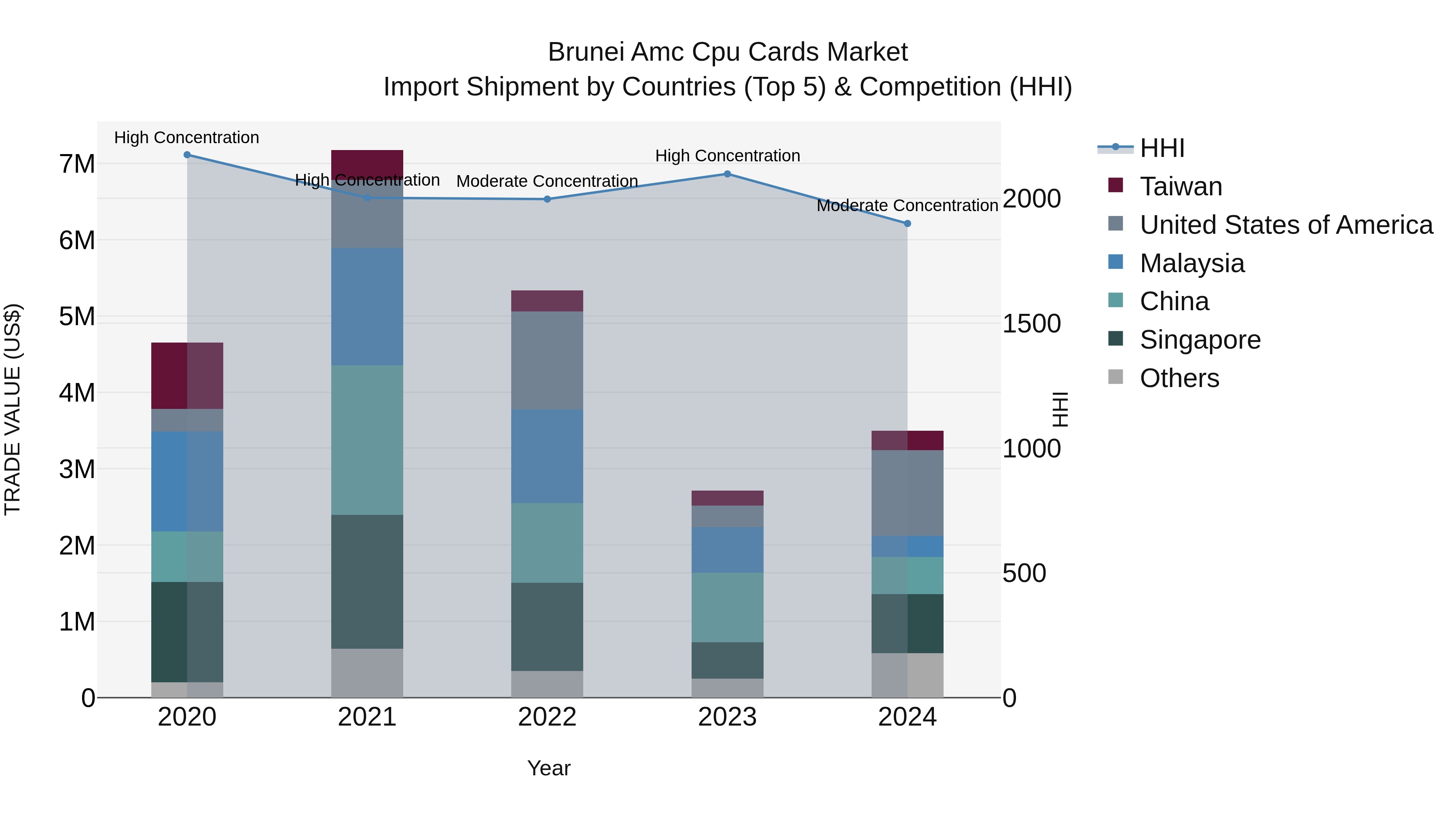Click the 2021 Others bar segment
This screenshot has height=819, width=1456.
point(367,673)
